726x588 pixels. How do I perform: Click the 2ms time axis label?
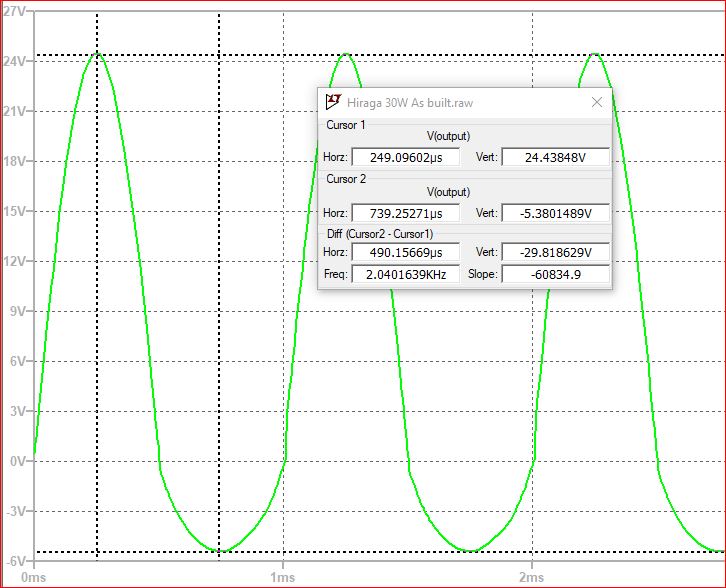[x=532, y=577]
